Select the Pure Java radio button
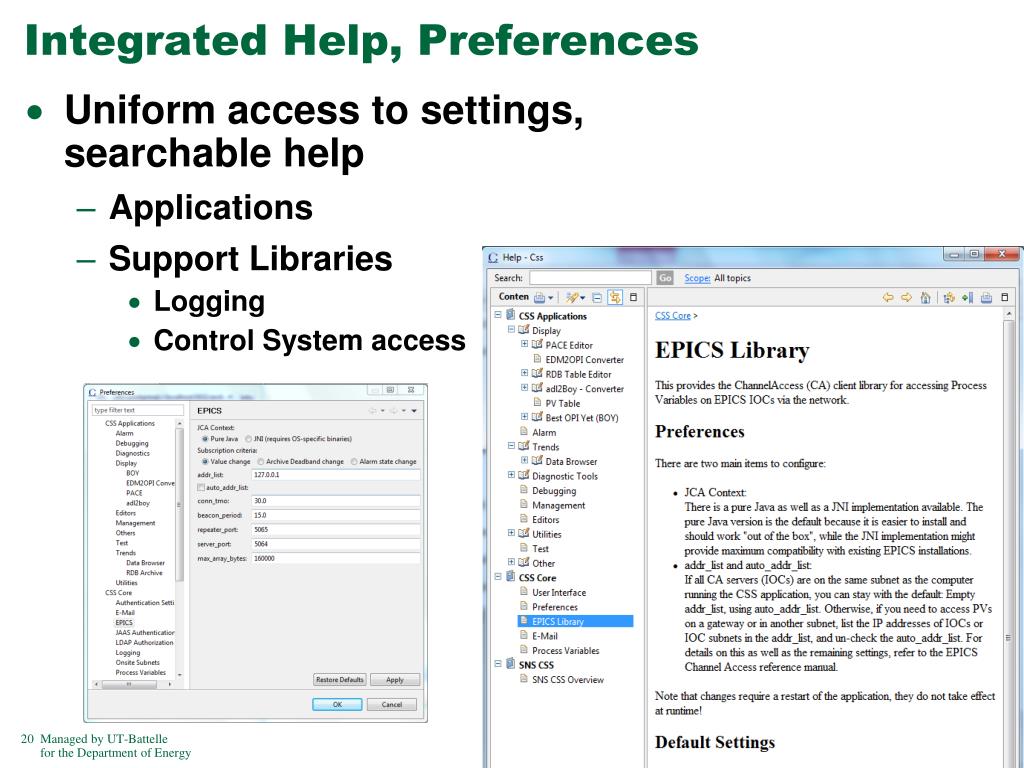1024x768 pixels. [x=205, y=439]
